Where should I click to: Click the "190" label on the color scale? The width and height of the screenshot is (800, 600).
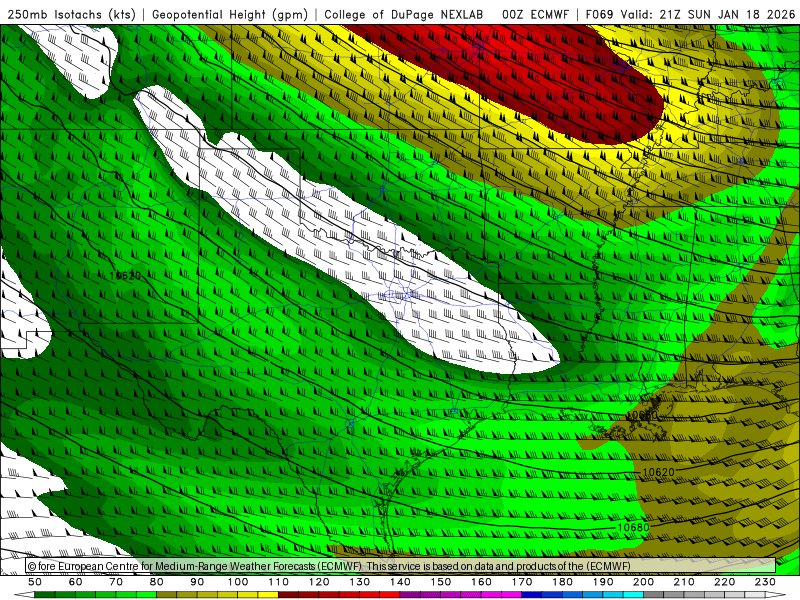603,582
